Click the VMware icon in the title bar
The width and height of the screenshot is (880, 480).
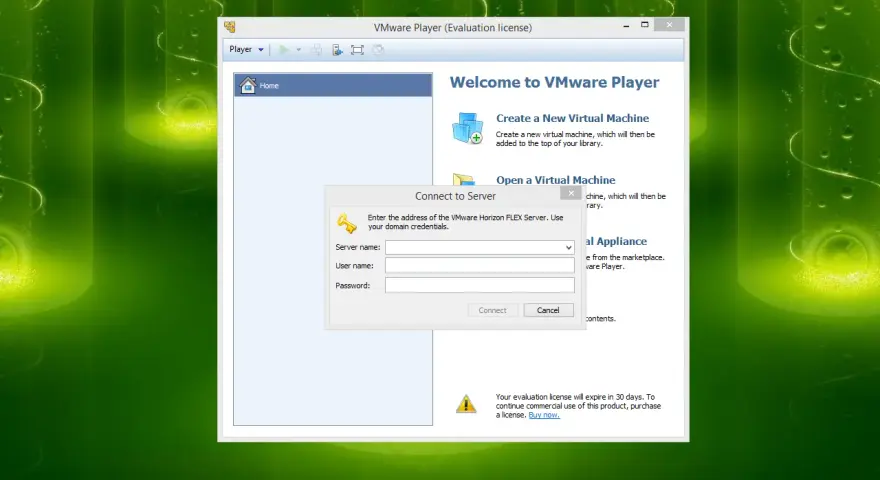(230, 27)
